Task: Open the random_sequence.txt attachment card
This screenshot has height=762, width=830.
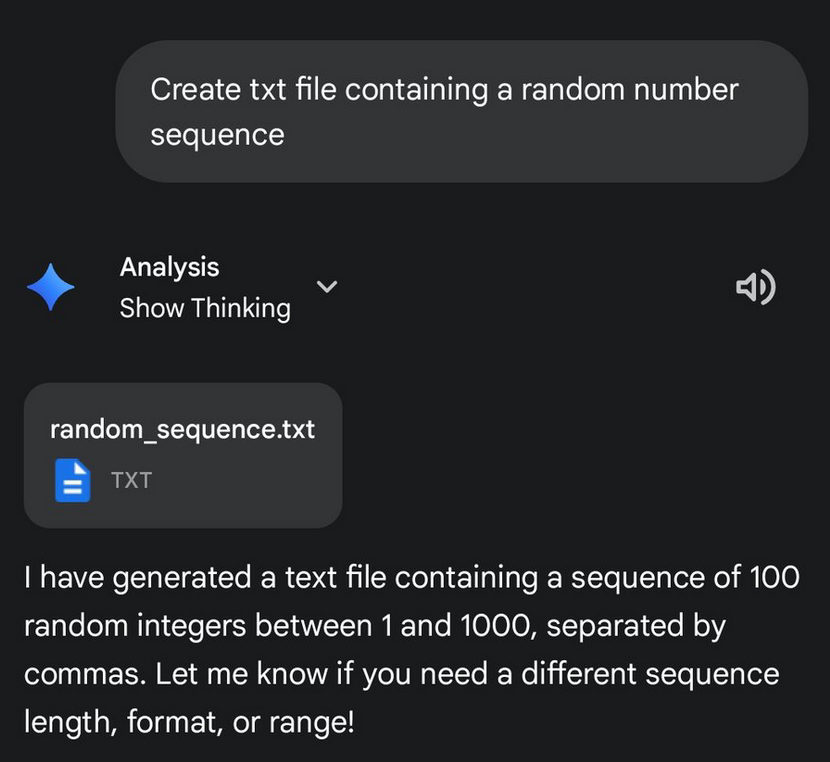Action: tap(183, 456)
